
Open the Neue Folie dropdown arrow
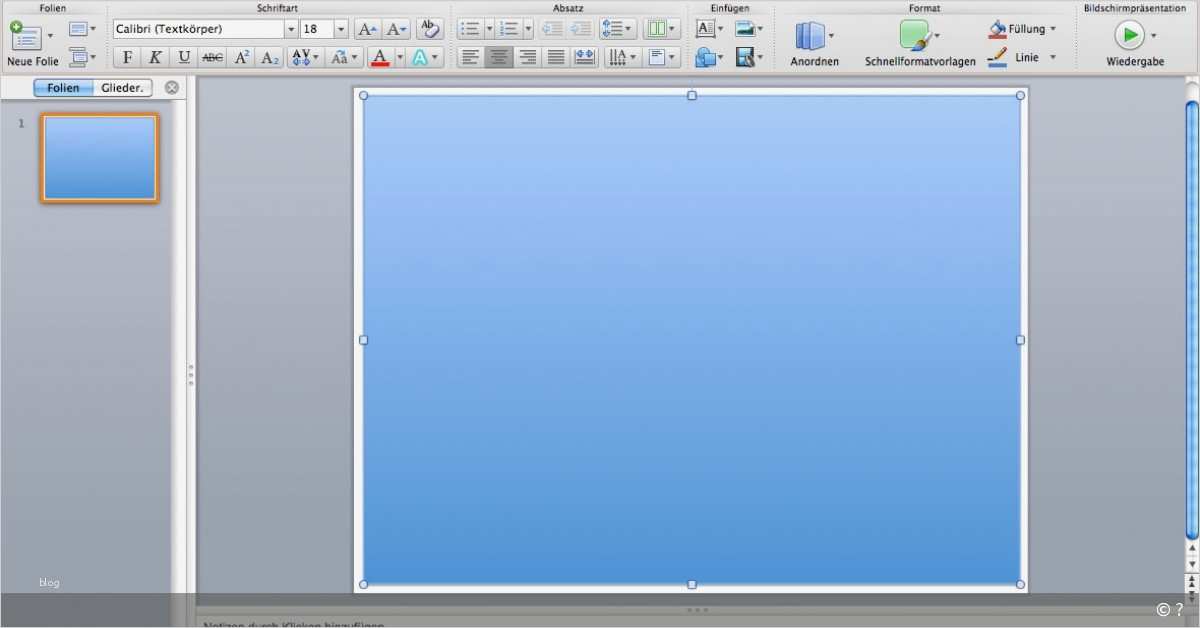[51, 36]
